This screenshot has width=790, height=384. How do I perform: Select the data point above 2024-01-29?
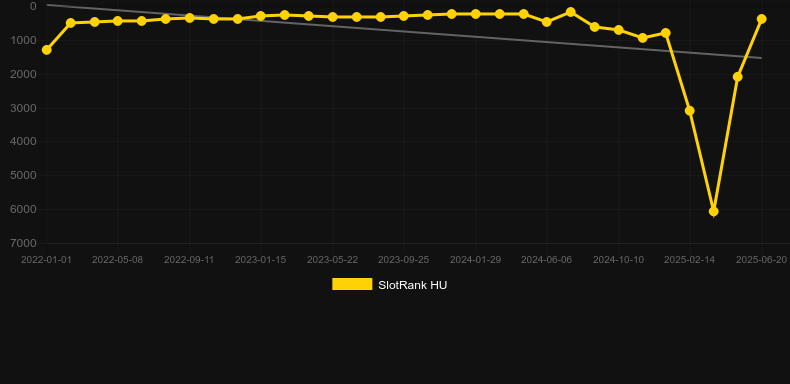(x=476, y=14)
